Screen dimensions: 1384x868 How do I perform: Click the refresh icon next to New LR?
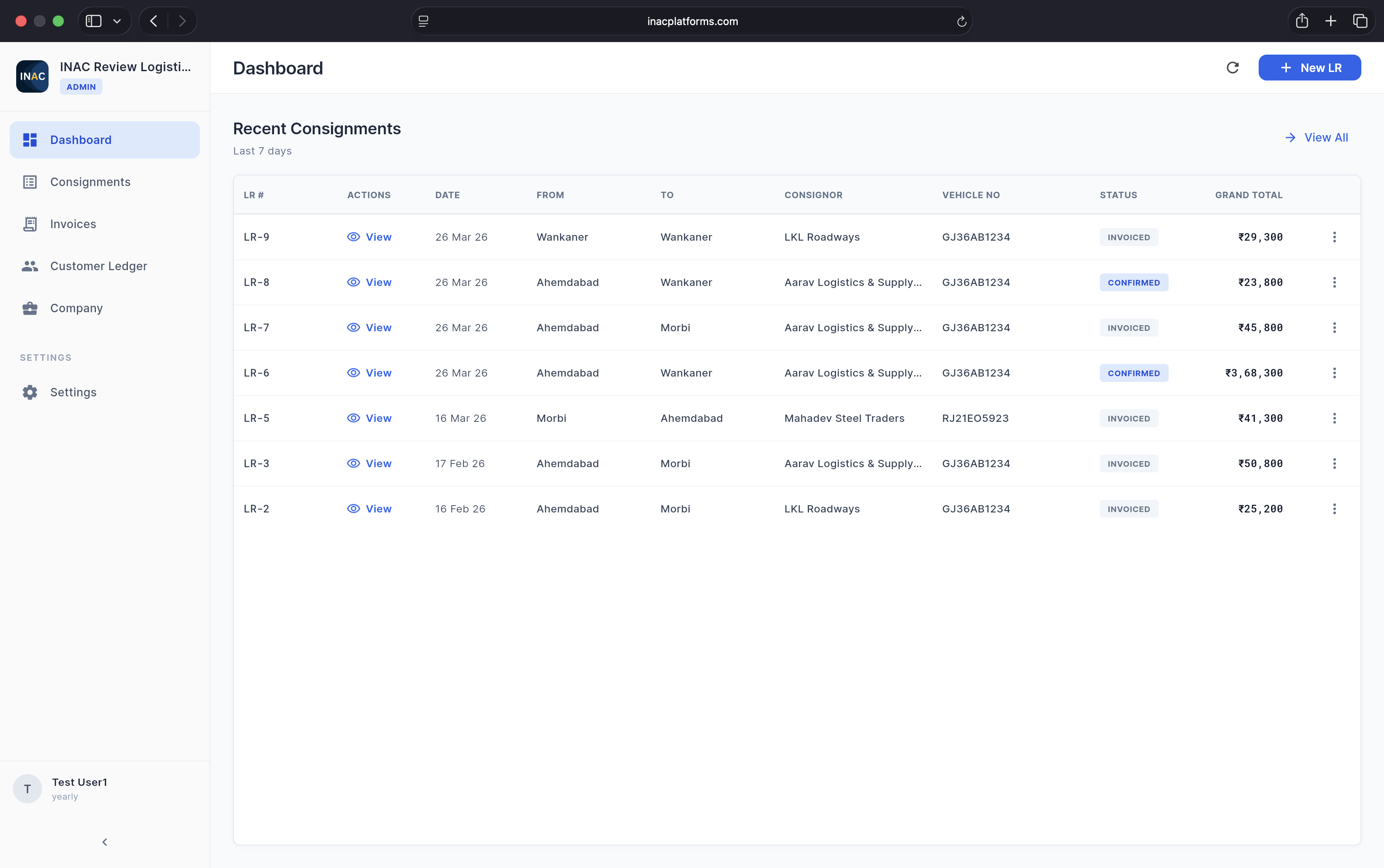1232,68
